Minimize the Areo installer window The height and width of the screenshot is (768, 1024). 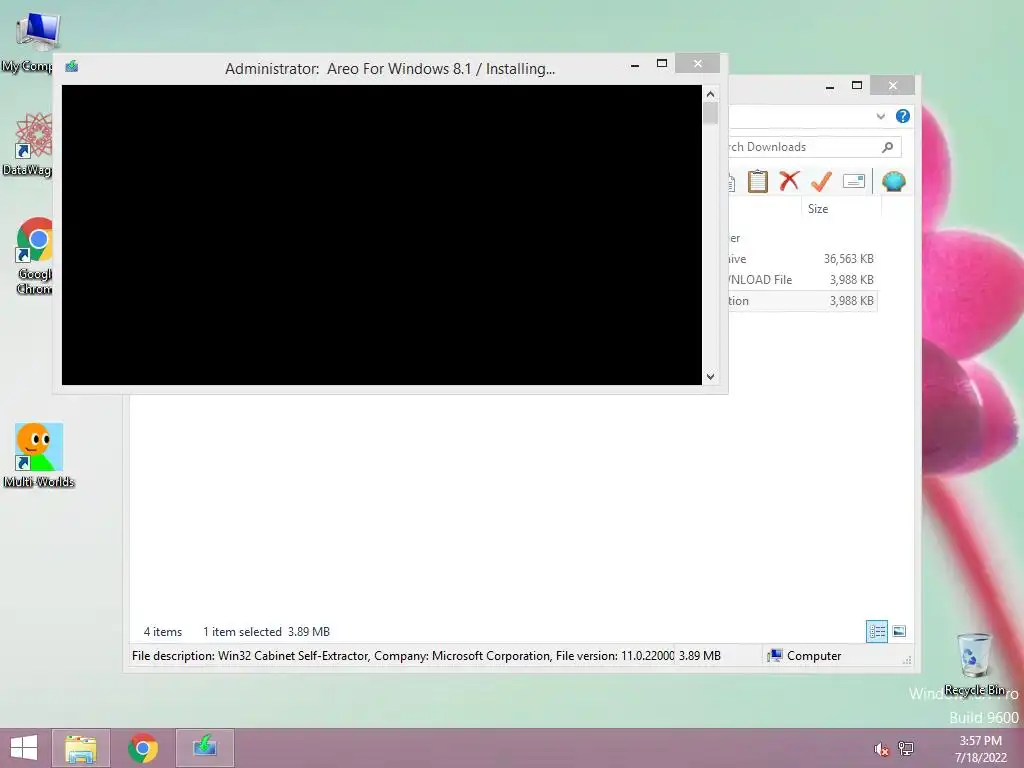[x=635, y=65]
